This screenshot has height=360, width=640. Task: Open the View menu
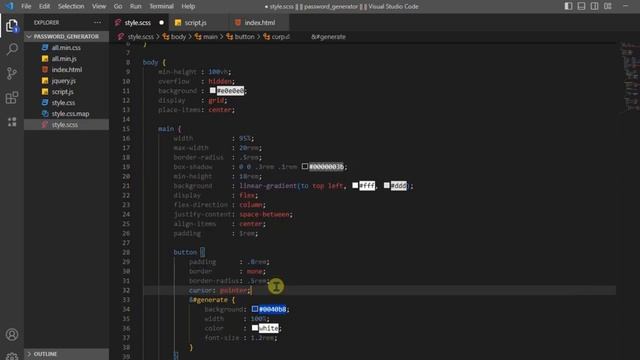click(x=99, y=6)
